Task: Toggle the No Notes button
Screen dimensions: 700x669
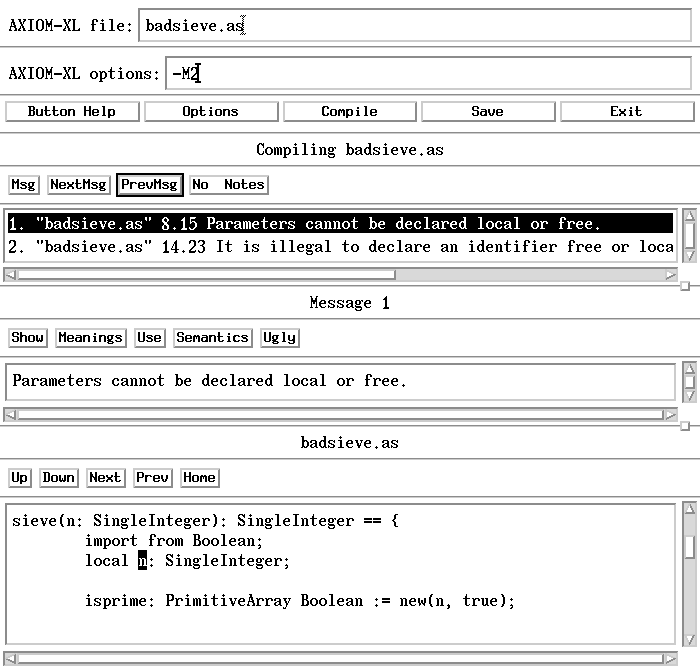Action: pos(229,184)
